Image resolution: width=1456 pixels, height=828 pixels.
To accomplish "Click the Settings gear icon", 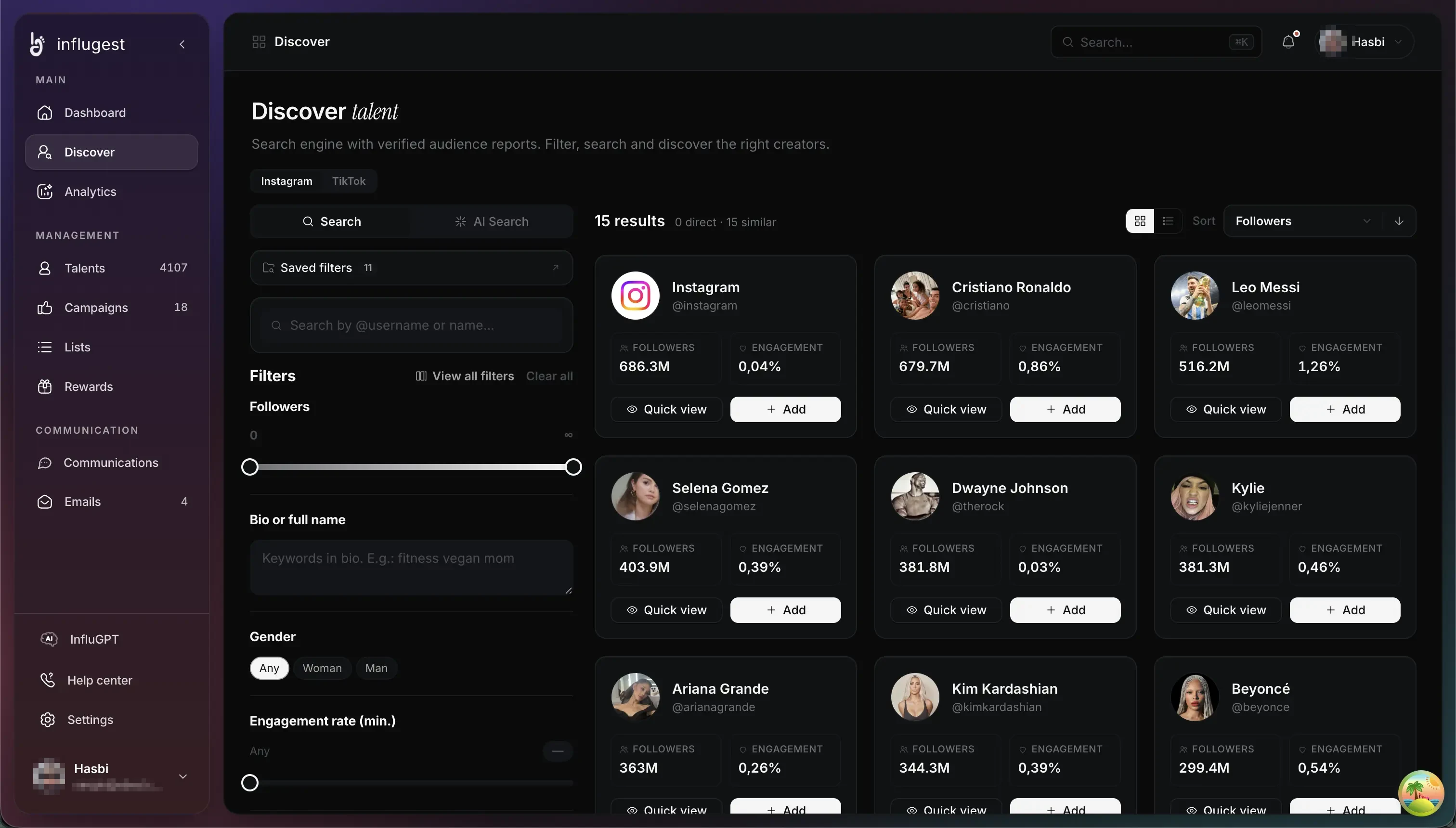I will (x=48, y=719).
